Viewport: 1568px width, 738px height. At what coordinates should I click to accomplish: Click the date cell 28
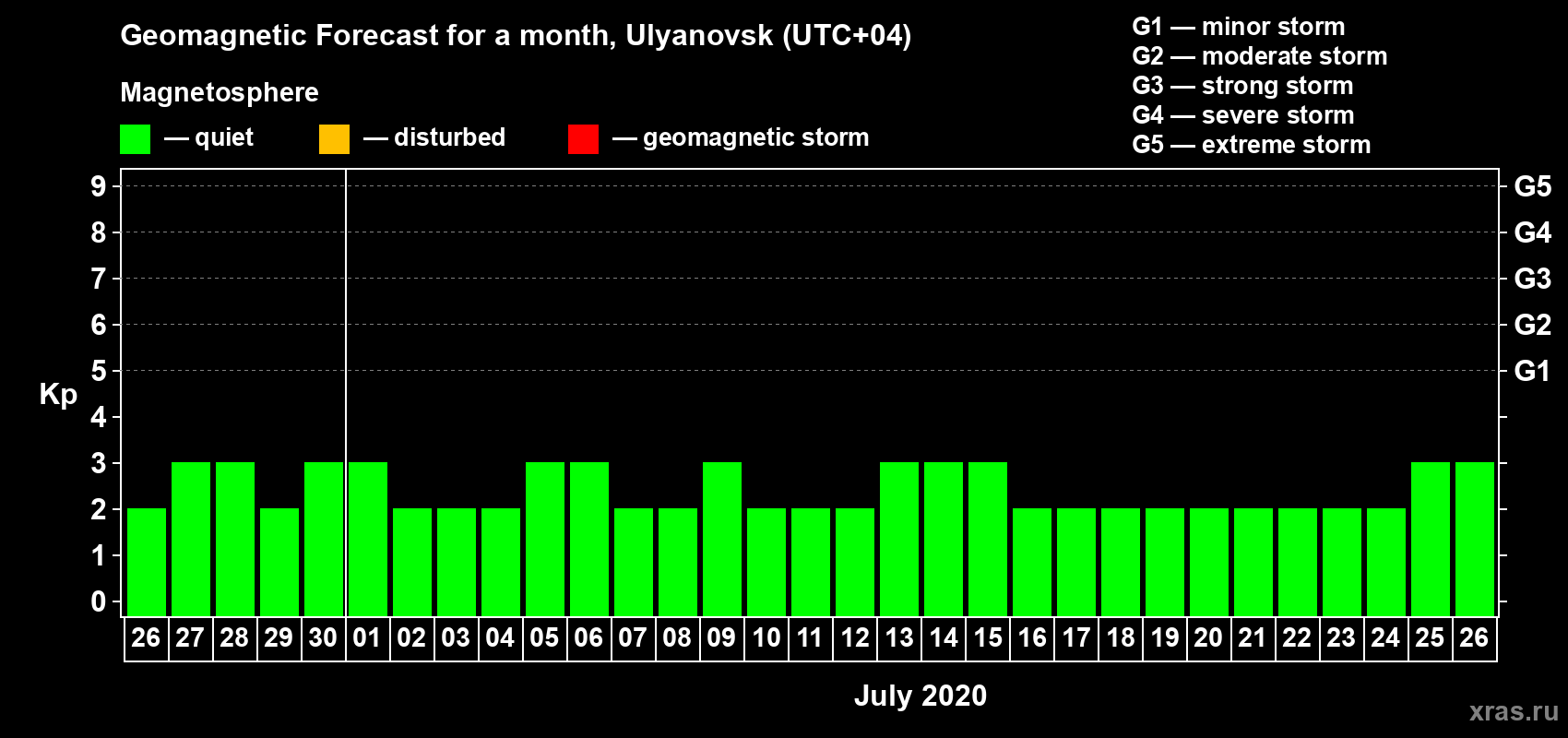tap(234, 638)
